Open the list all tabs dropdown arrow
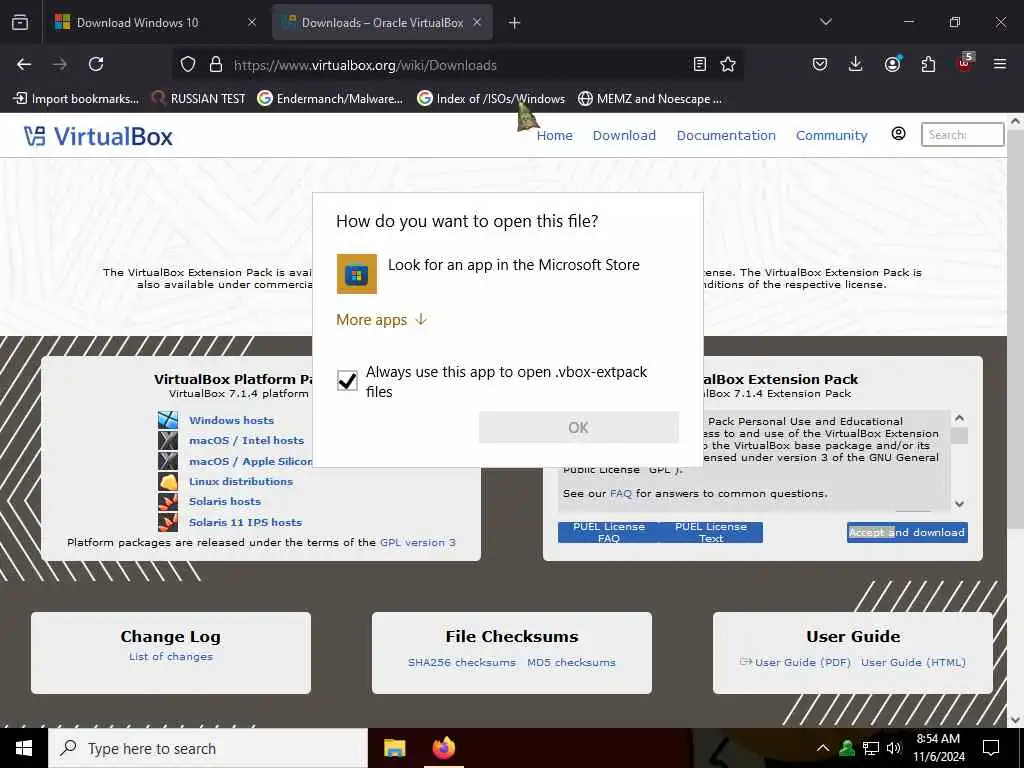 825,22
